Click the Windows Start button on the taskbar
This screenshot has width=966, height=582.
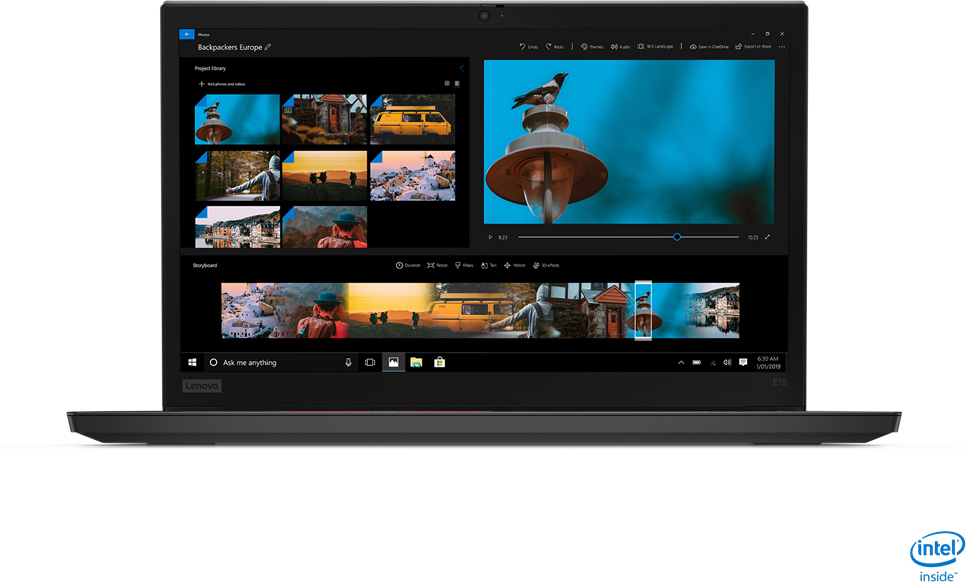(192, 362)
